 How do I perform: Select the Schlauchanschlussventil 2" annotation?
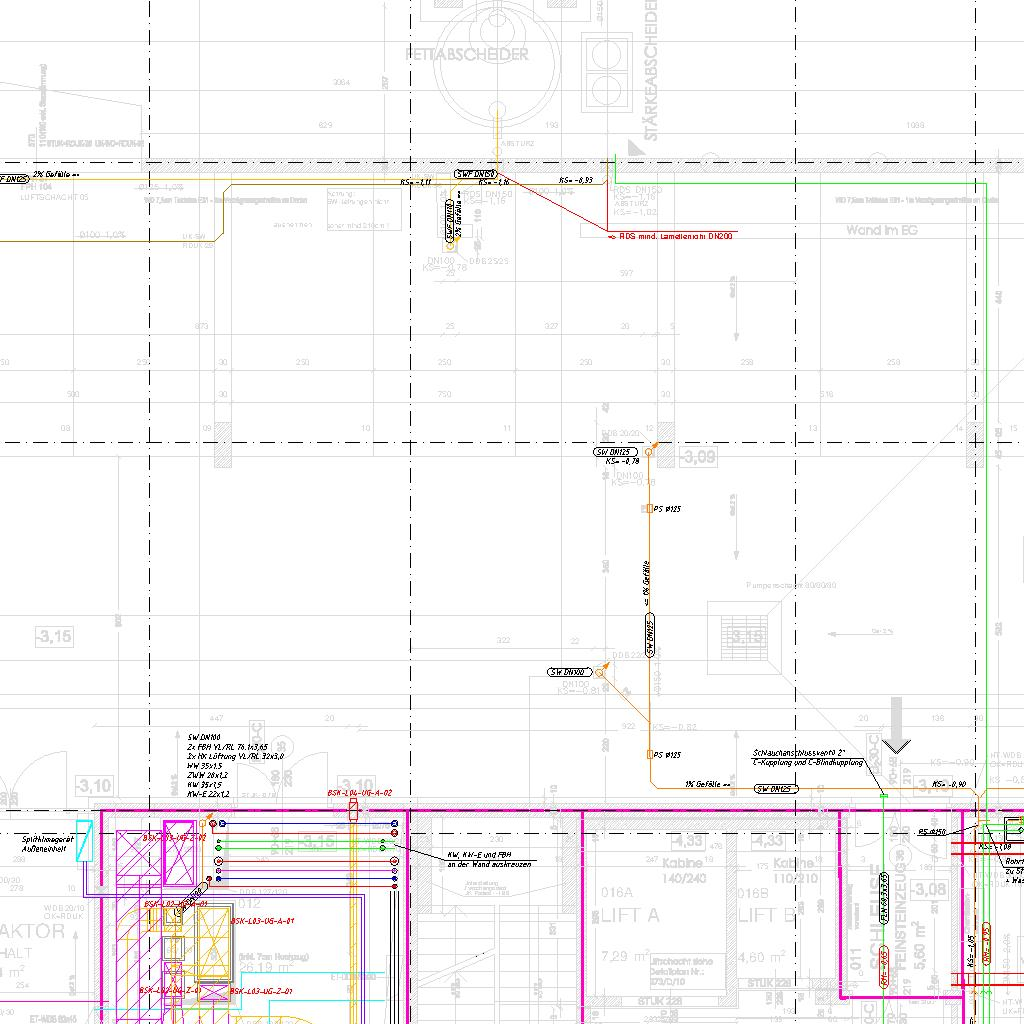pos(799,753)
